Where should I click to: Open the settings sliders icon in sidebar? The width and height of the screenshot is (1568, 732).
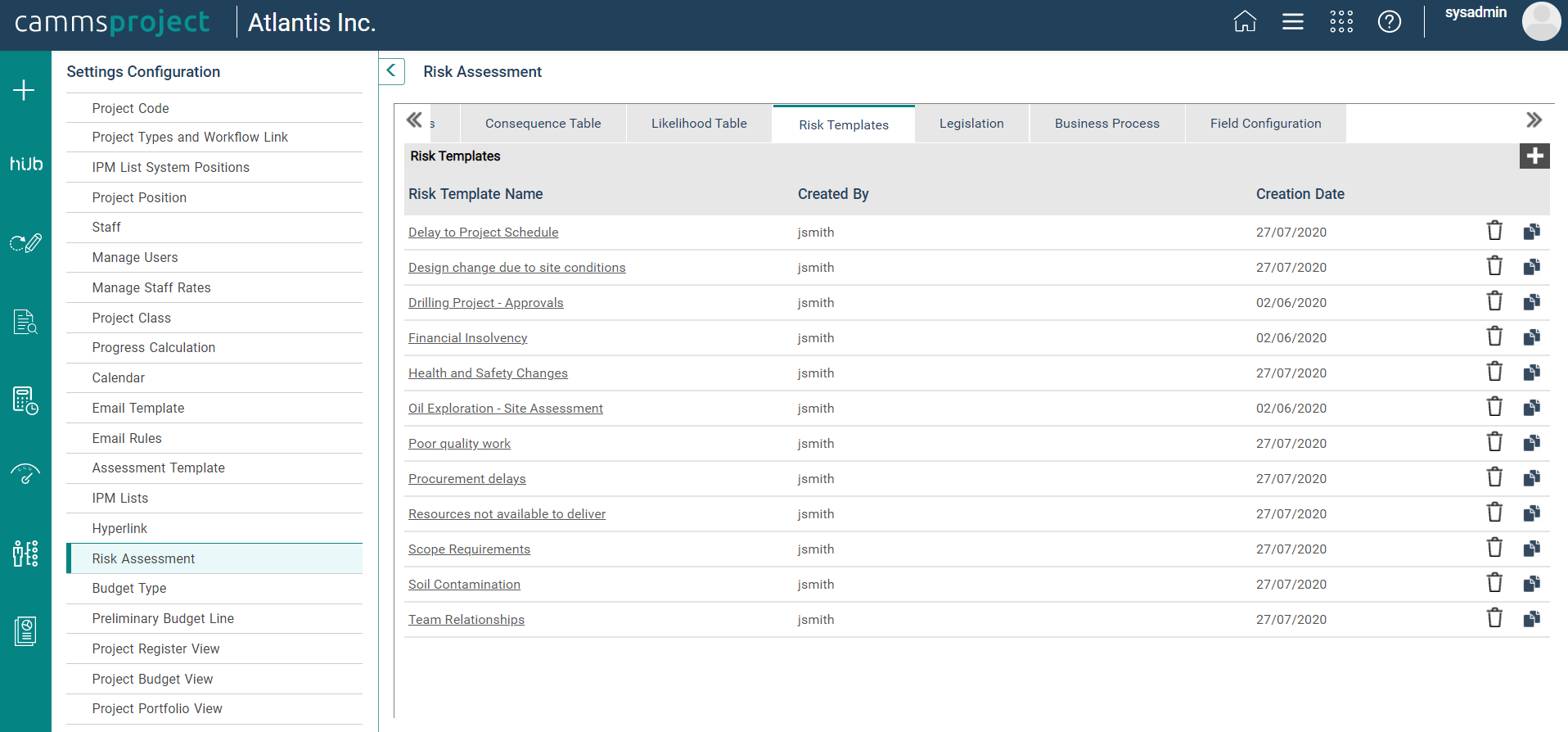coord(25,554)
